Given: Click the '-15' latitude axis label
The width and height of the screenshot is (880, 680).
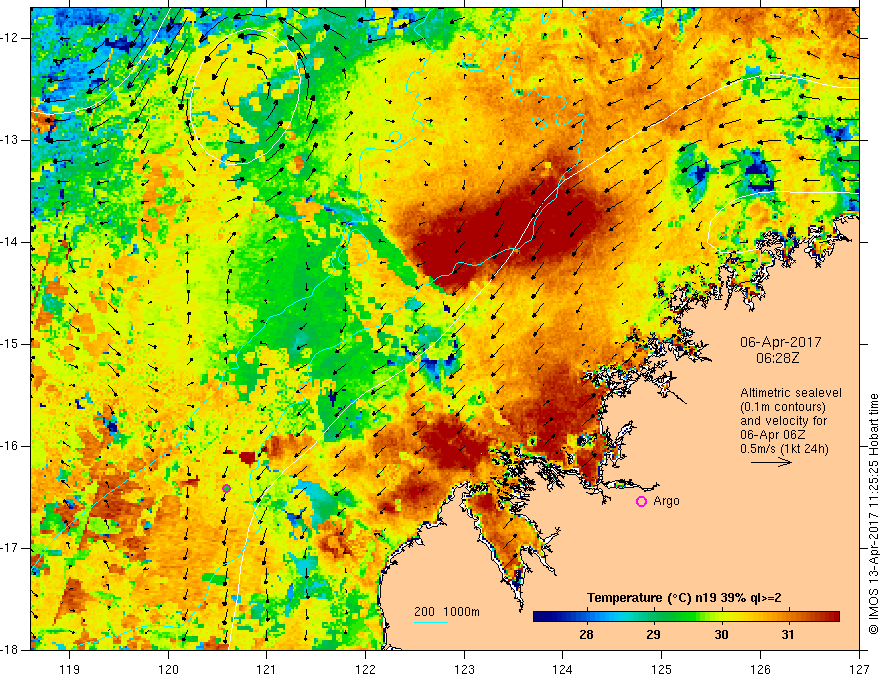Looking at the screenshot, I should 10,344.
